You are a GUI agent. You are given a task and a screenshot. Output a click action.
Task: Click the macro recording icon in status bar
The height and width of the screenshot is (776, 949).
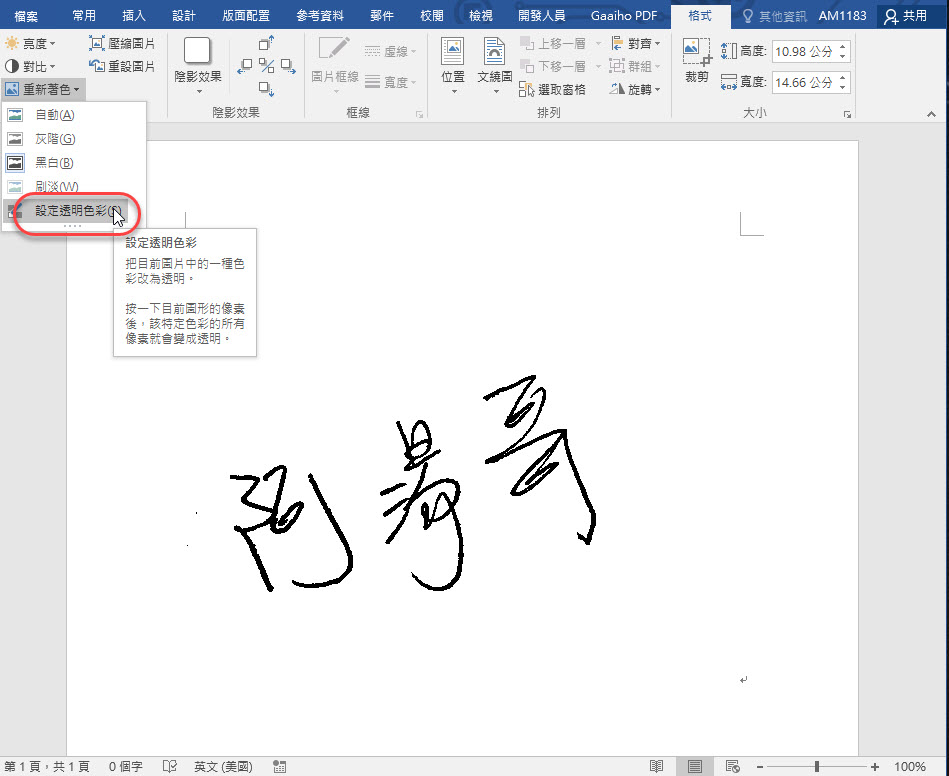click(x=280, y=766)
